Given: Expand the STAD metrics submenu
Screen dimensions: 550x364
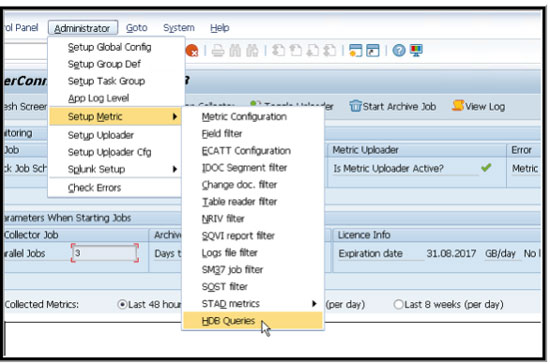Looking at the screenshot, I should click(x=314, y=304).
